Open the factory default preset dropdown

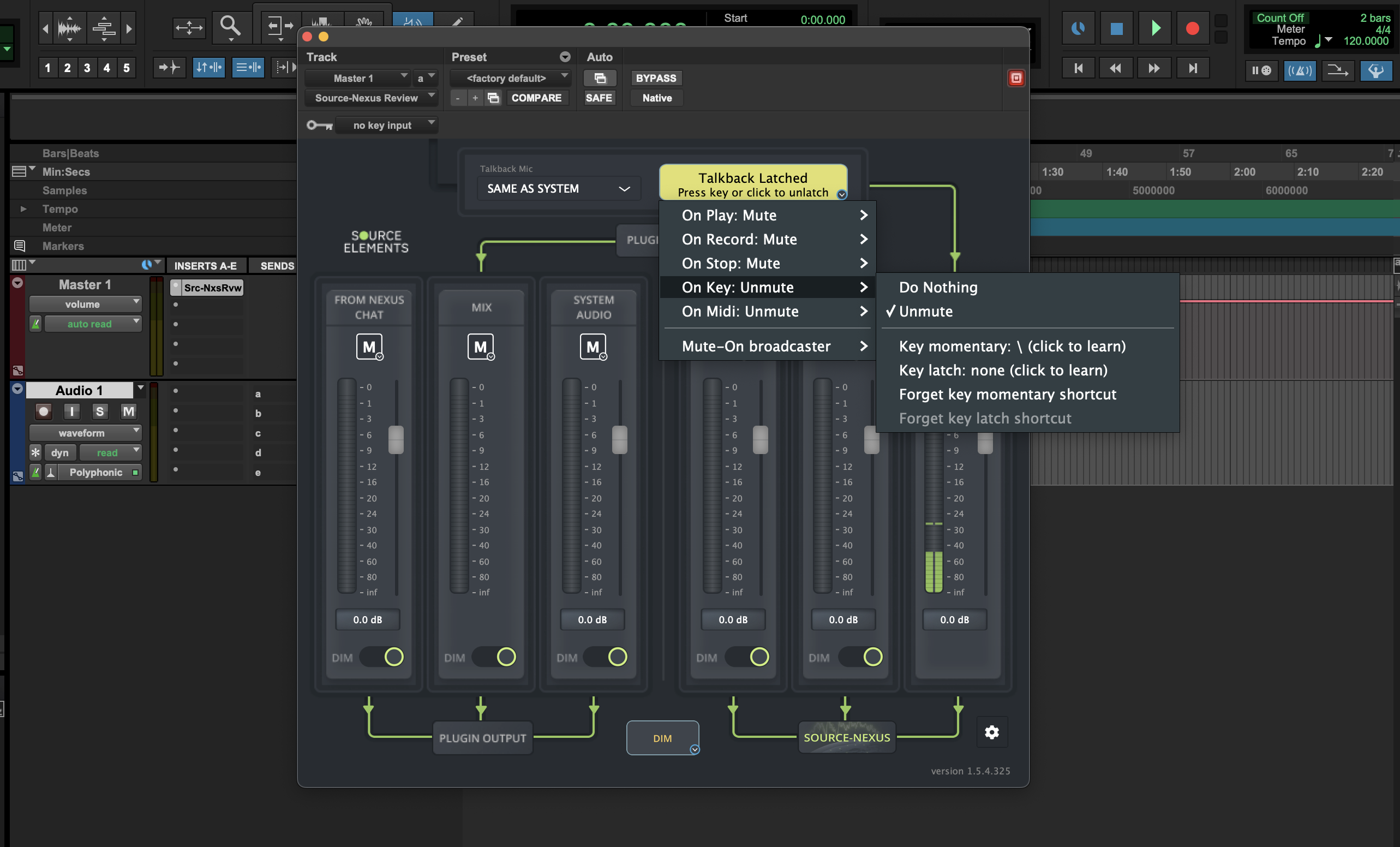[509, 78]
